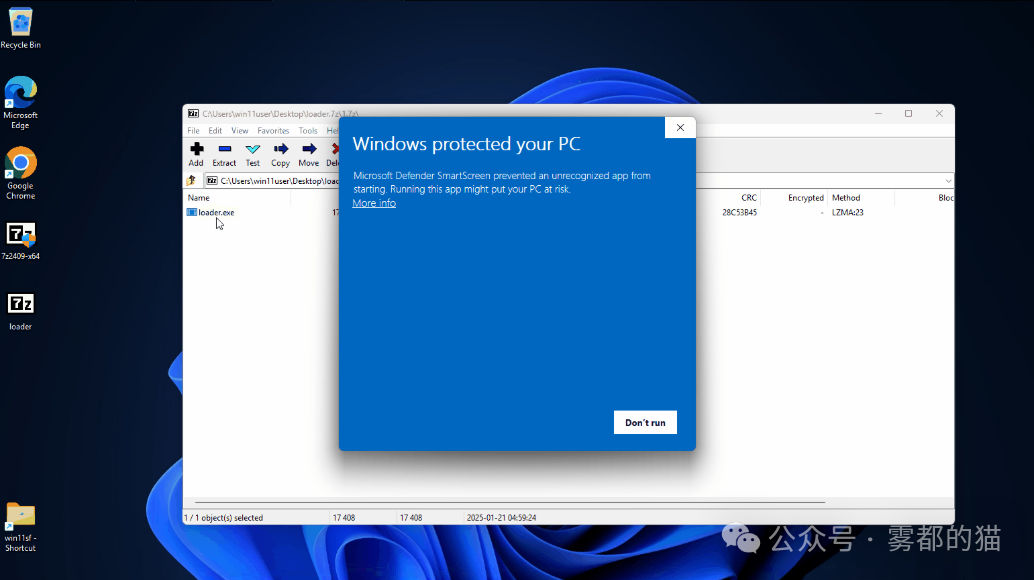
Task: Click the Extract toolbar icon
Action: click(x=224, y=154)
